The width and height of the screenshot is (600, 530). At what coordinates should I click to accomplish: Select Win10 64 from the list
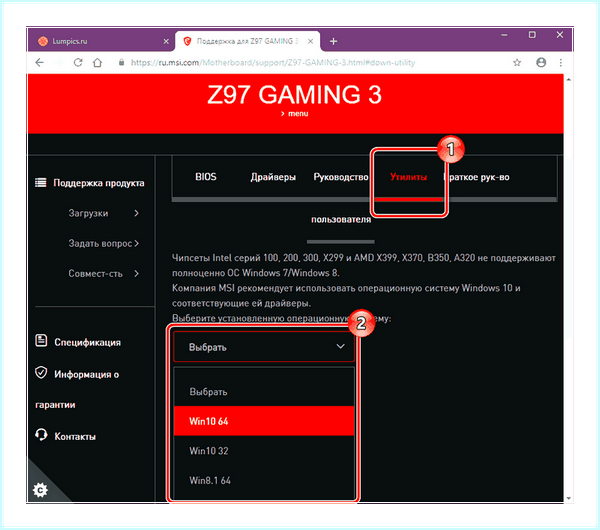coord(264,421)
